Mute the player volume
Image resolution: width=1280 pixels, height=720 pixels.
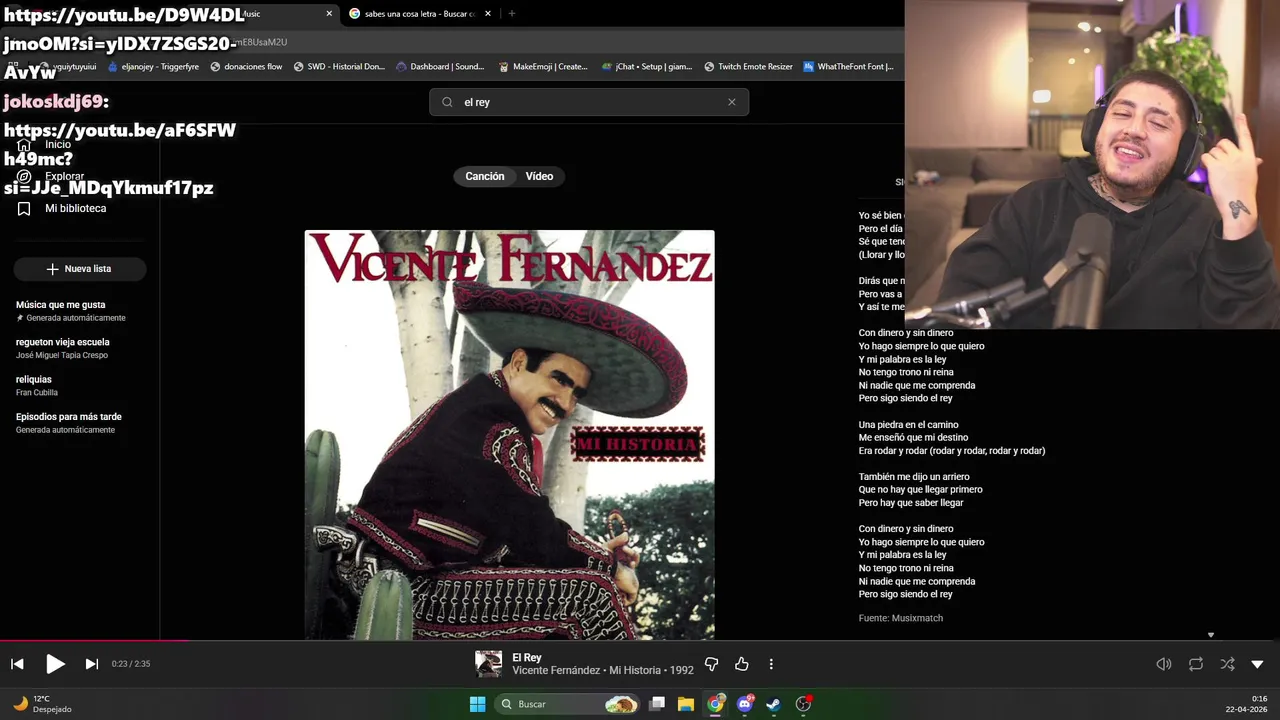(x=1164, y=664)
